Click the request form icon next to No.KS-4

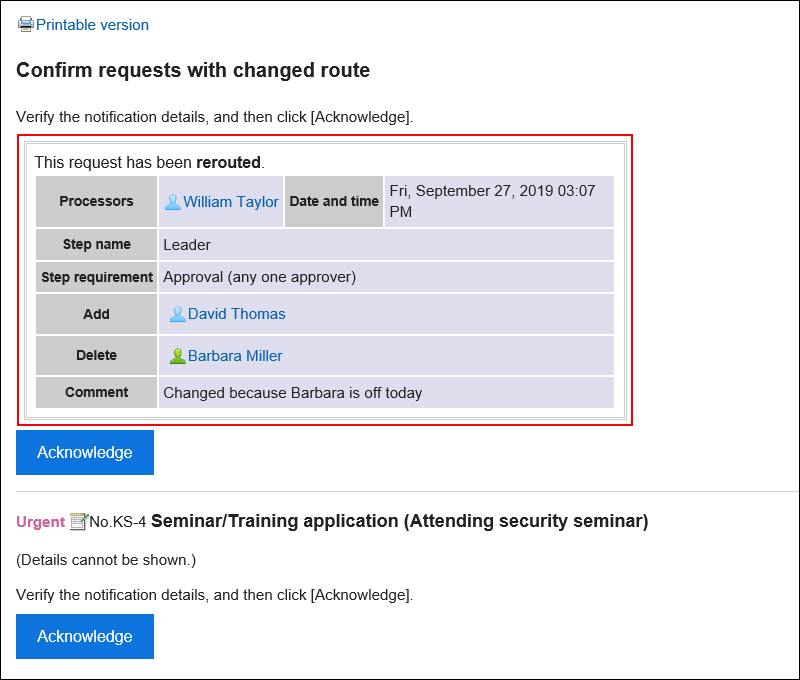79,521
